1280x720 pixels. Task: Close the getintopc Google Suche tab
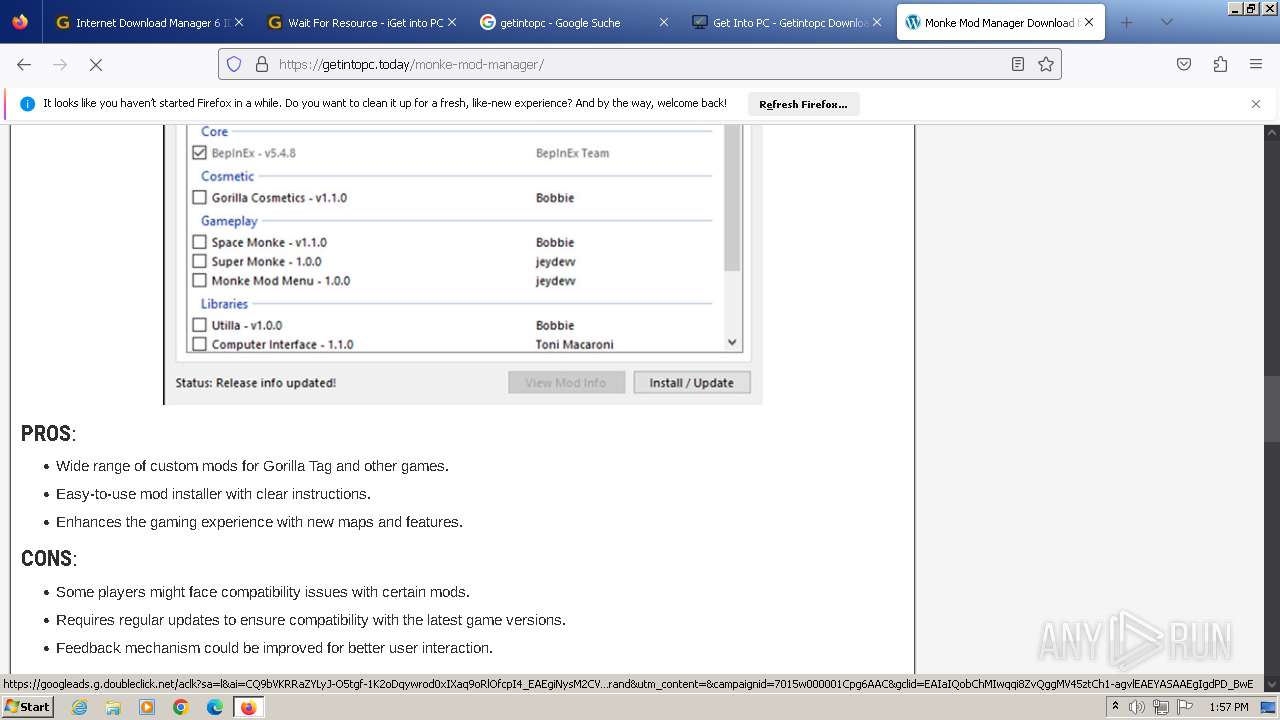coord(664,22)
